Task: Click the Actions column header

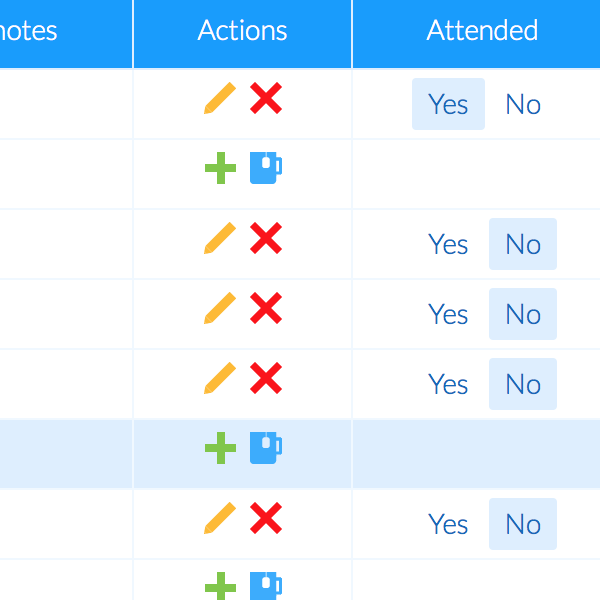Action: tap(243, 30)
